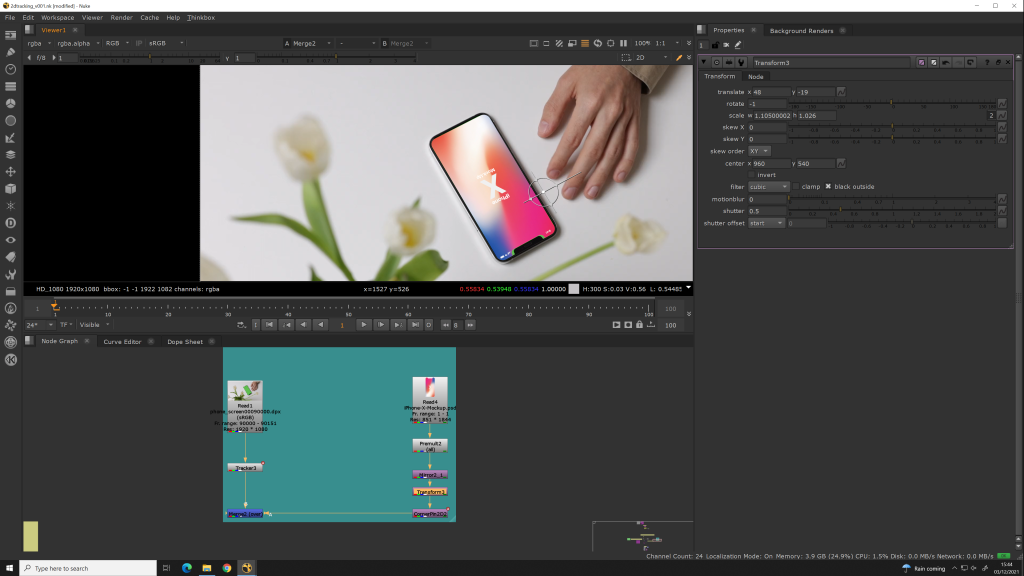Select the Tracker3 node
The height and width of the screenshot is (576, 1024).
pos(245,467)
